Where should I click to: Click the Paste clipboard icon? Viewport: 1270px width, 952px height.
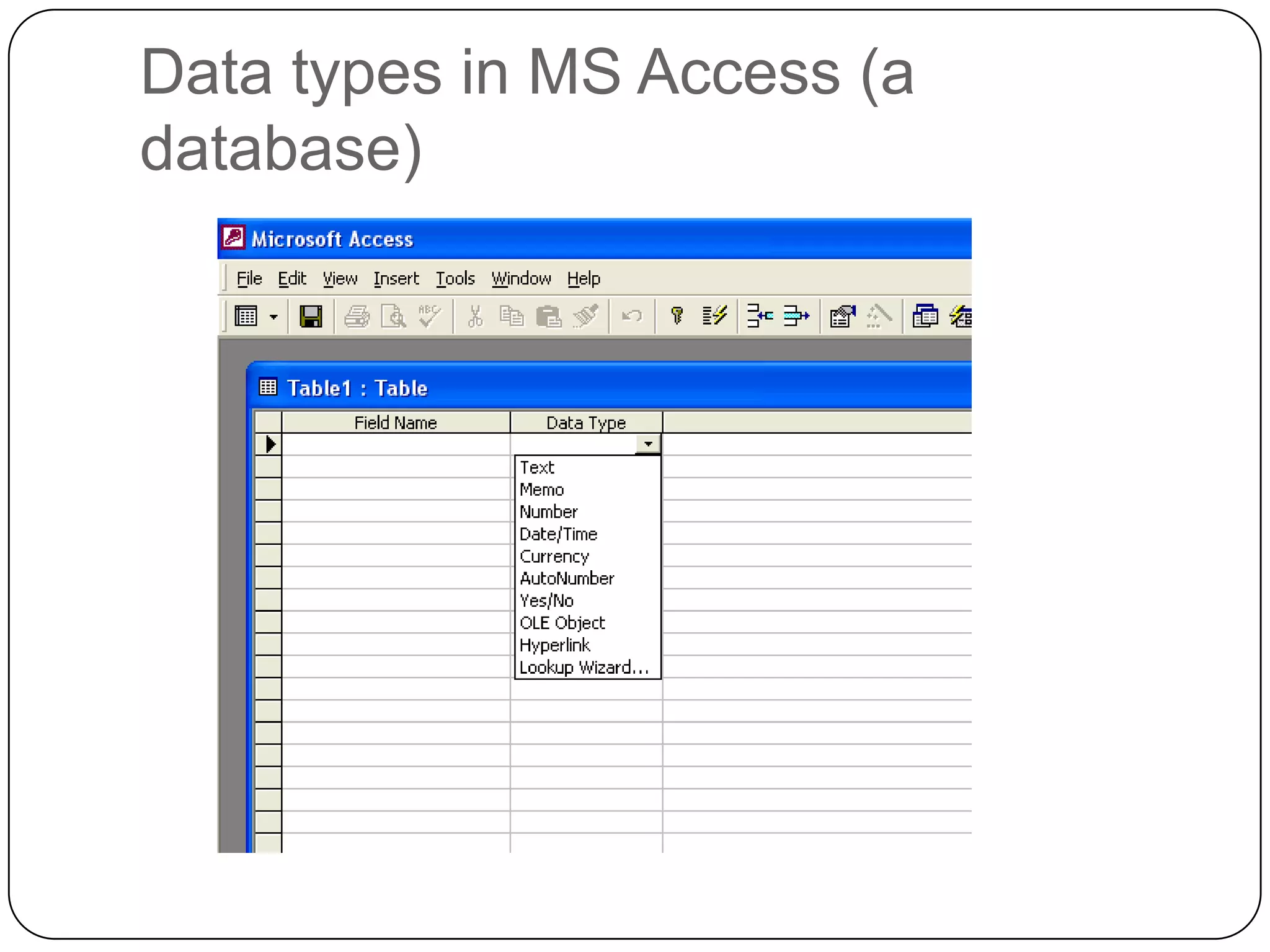(549, 317)
